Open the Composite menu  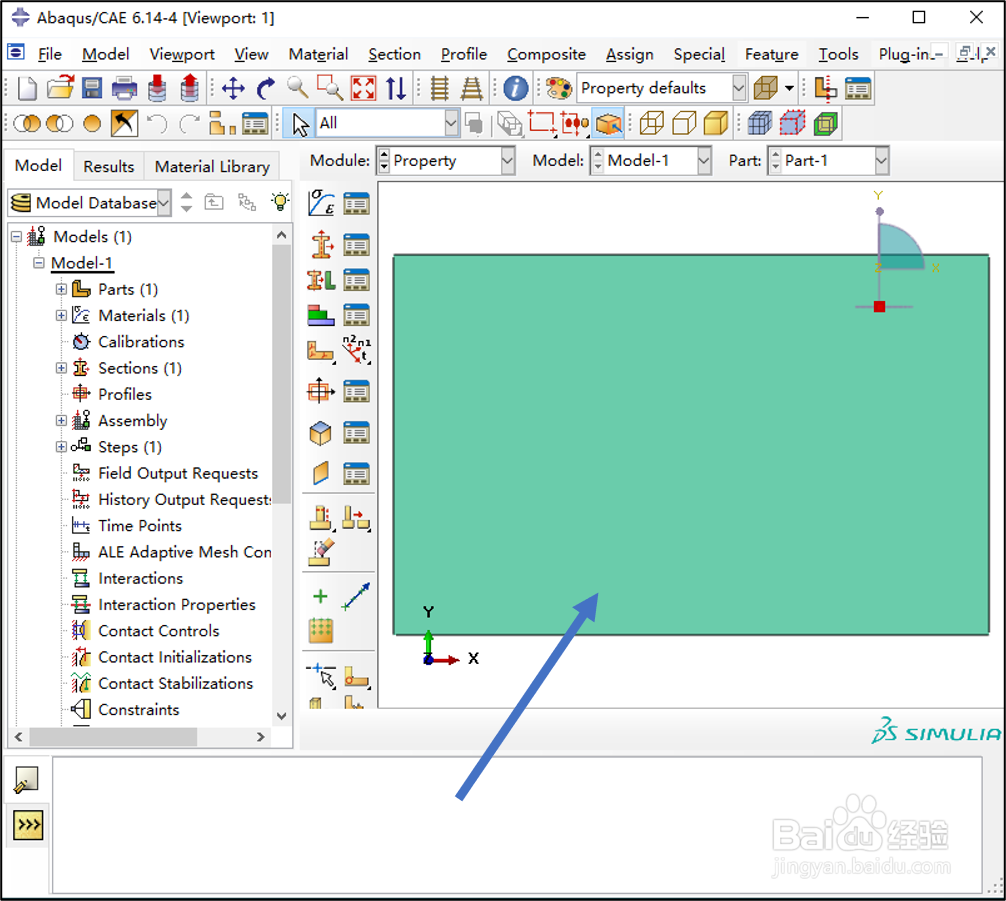(546, 55)
